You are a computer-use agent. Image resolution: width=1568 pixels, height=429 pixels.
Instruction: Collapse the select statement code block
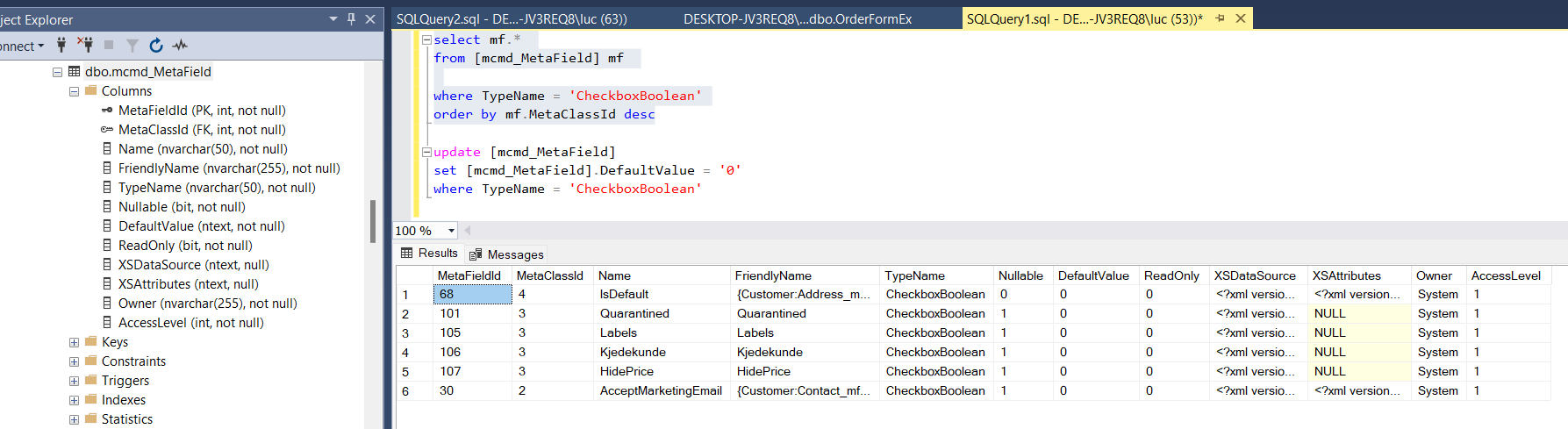tap(426, 39)
